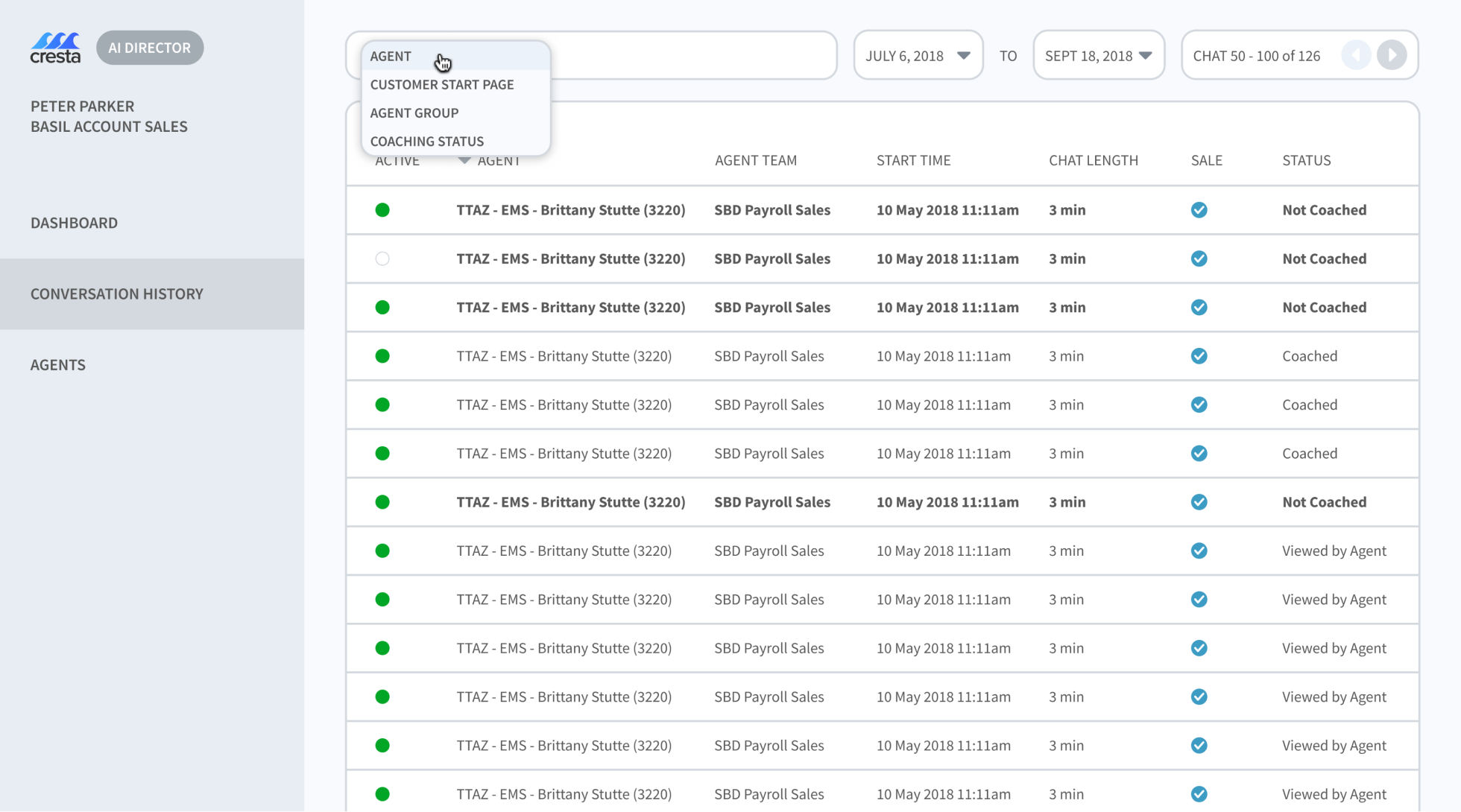Sort by the Agent column arrow
The height and width of the screenshot is (812, 1461).
coord(464,161)
